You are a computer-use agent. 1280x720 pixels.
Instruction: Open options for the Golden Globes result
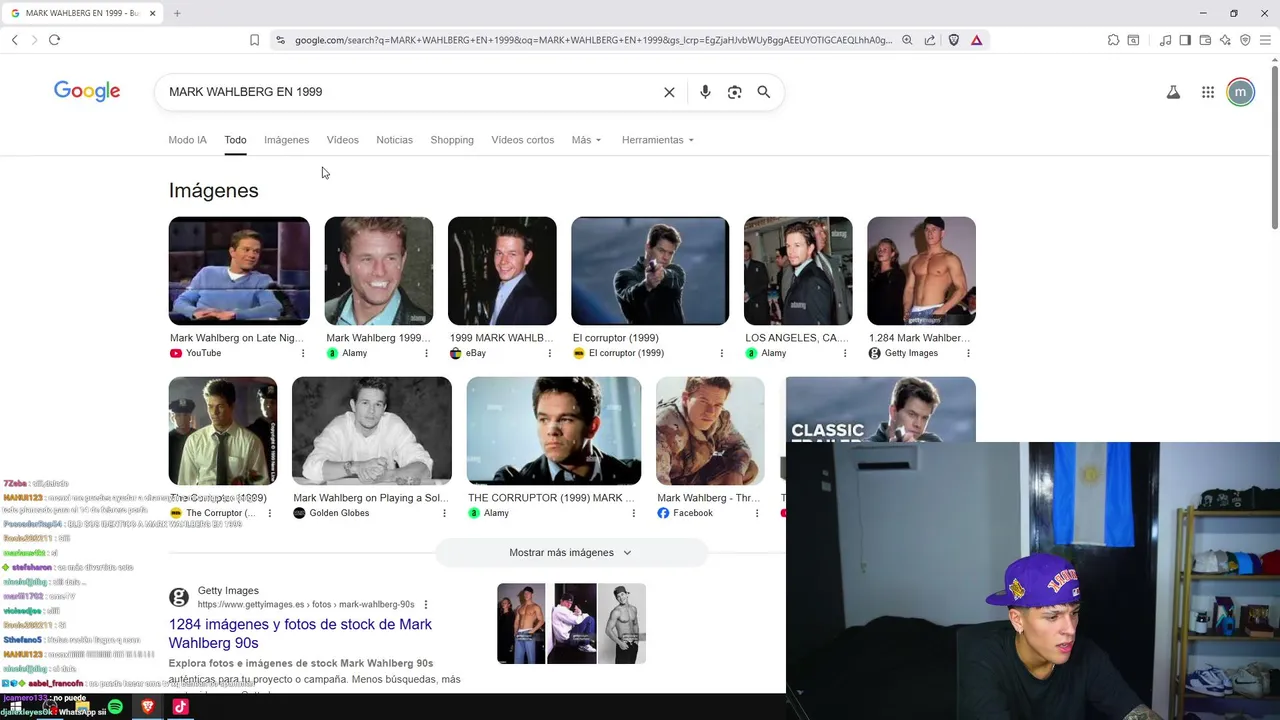click(445, 513)
